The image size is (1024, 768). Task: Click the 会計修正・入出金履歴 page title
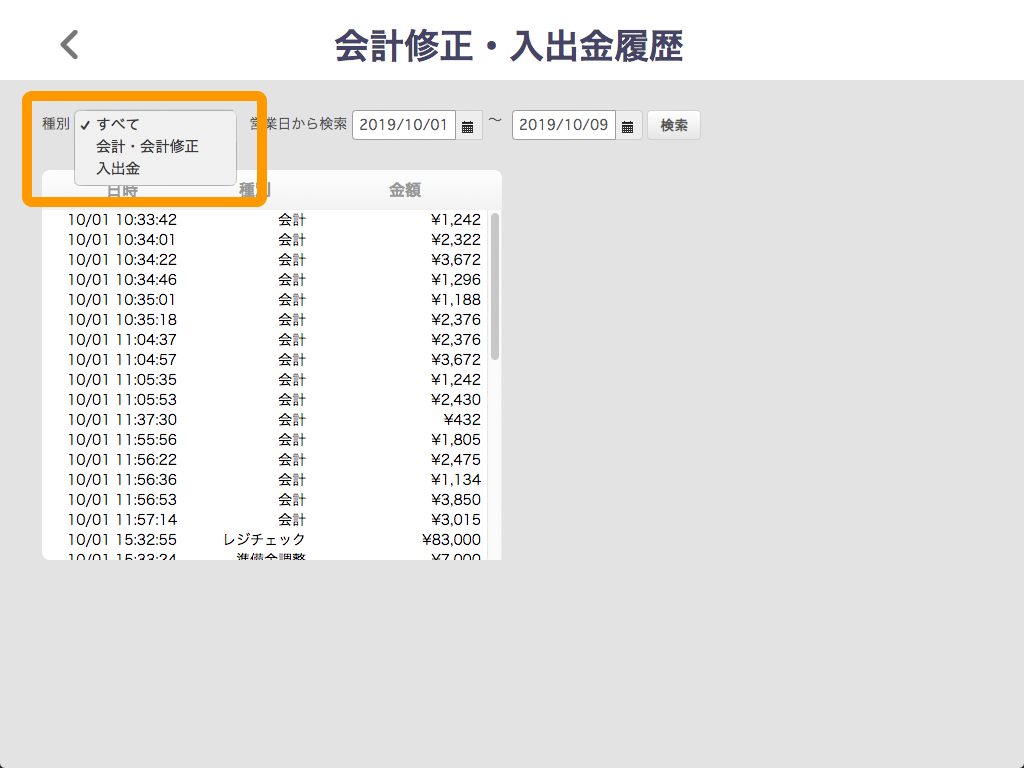pos(509,46)
